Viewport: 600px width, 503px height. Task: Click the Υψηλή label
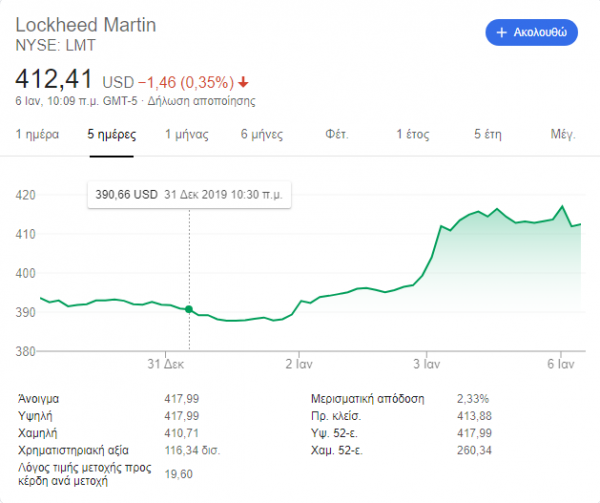click(x=35, y=416)
